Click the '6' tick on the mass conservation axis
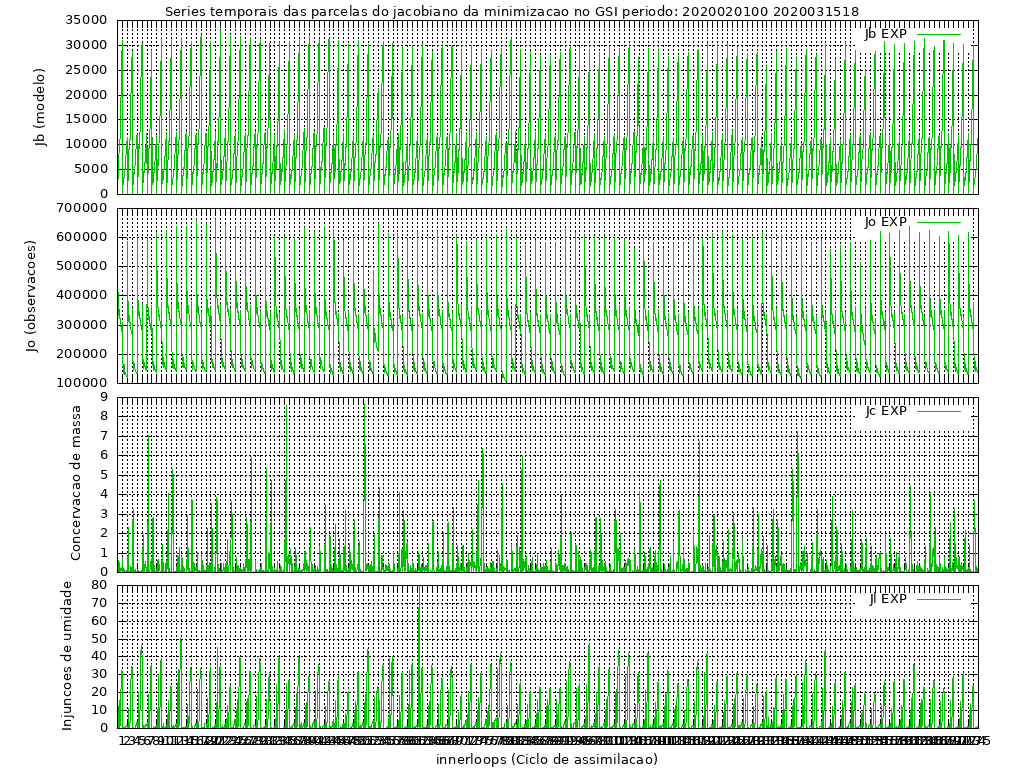Screen dimensions: 1024x768 104,455
